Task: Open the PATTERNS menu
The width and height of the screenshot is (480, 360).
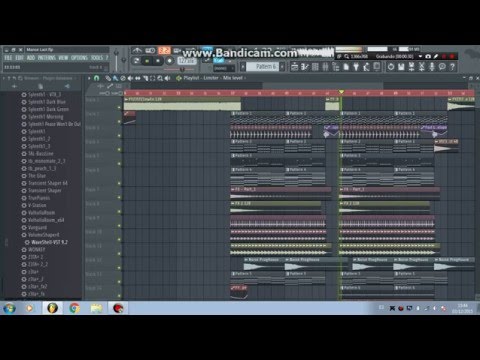Action: pyautogui.click(x=47, y=58)
